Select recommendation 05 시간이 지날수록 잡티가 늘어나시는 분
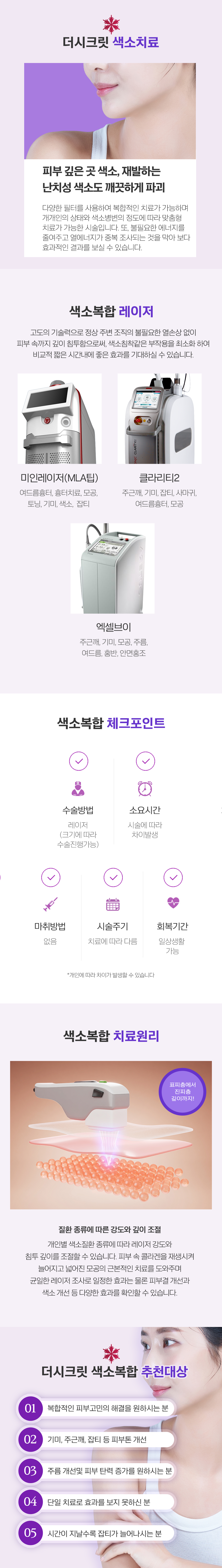222x1568 pixels. (96, 1533)
